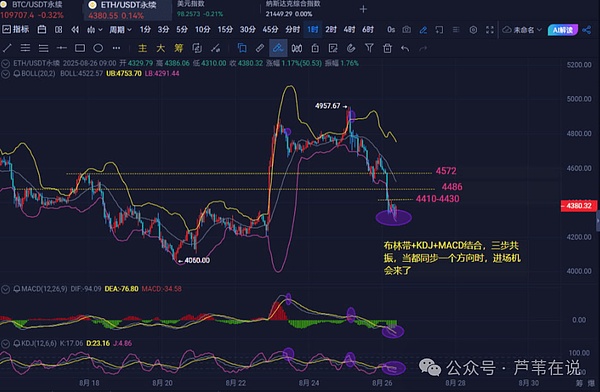Click the edit note icon

tap(333, 48)
